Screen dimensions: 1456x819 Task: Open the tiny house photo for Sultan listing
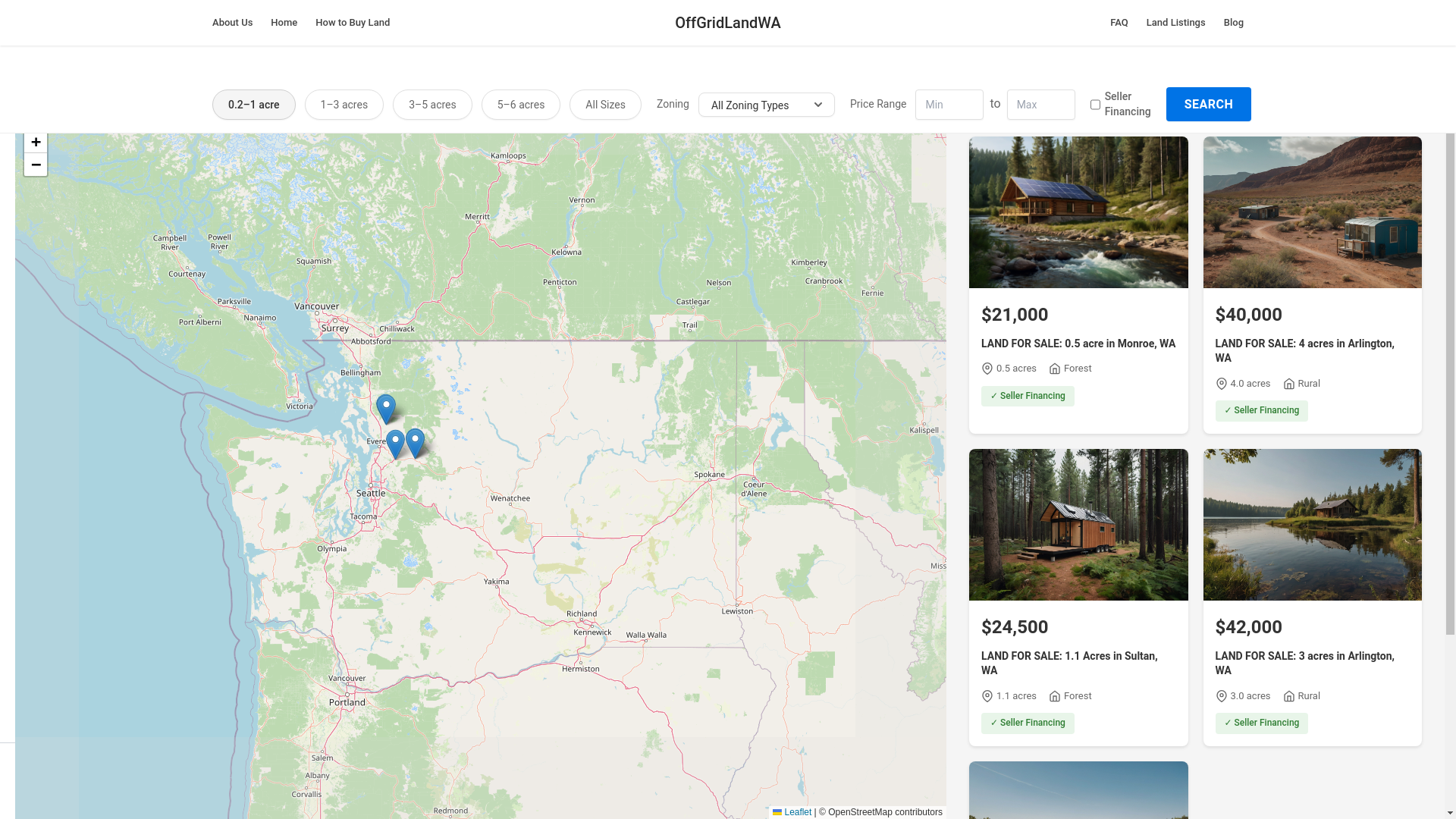pyautogui.click(x=1078, y=525)
